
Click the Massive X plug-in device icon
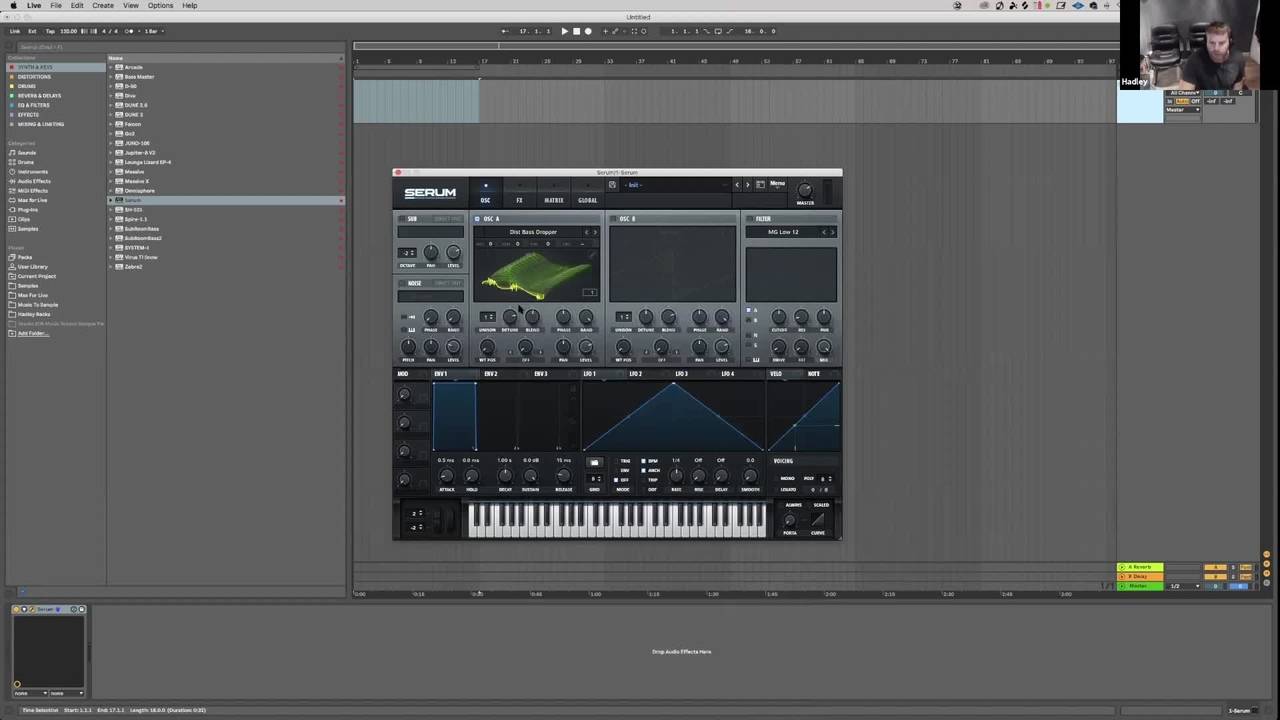point(119,181)
